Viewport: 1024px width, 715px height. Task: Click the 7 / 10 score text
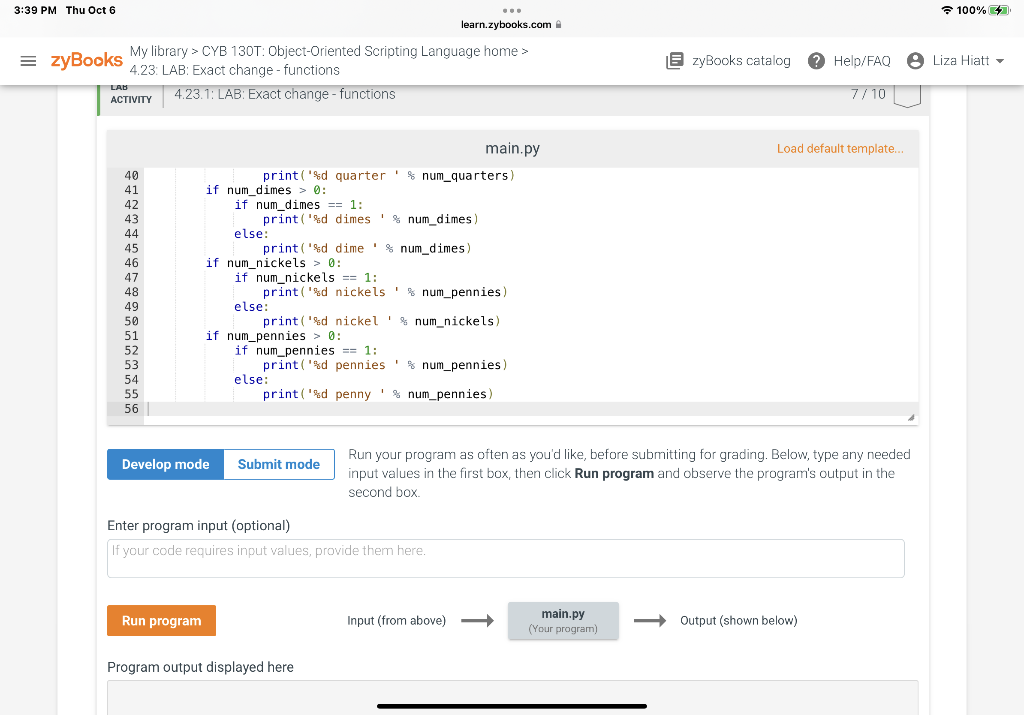coord(868,94)
